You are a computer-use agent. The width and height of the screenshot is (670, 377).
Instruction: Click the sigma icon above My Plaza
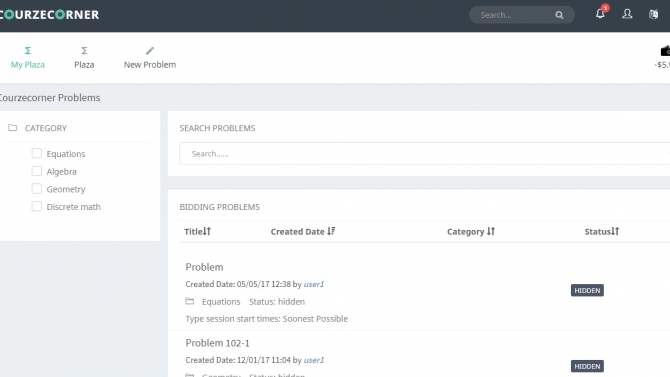tap(28, 50)
